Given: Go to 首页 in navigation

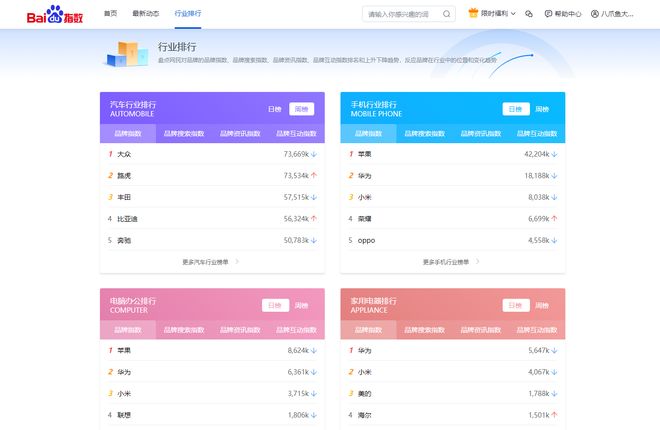Looking at the screenshot, I should point(111,13).
